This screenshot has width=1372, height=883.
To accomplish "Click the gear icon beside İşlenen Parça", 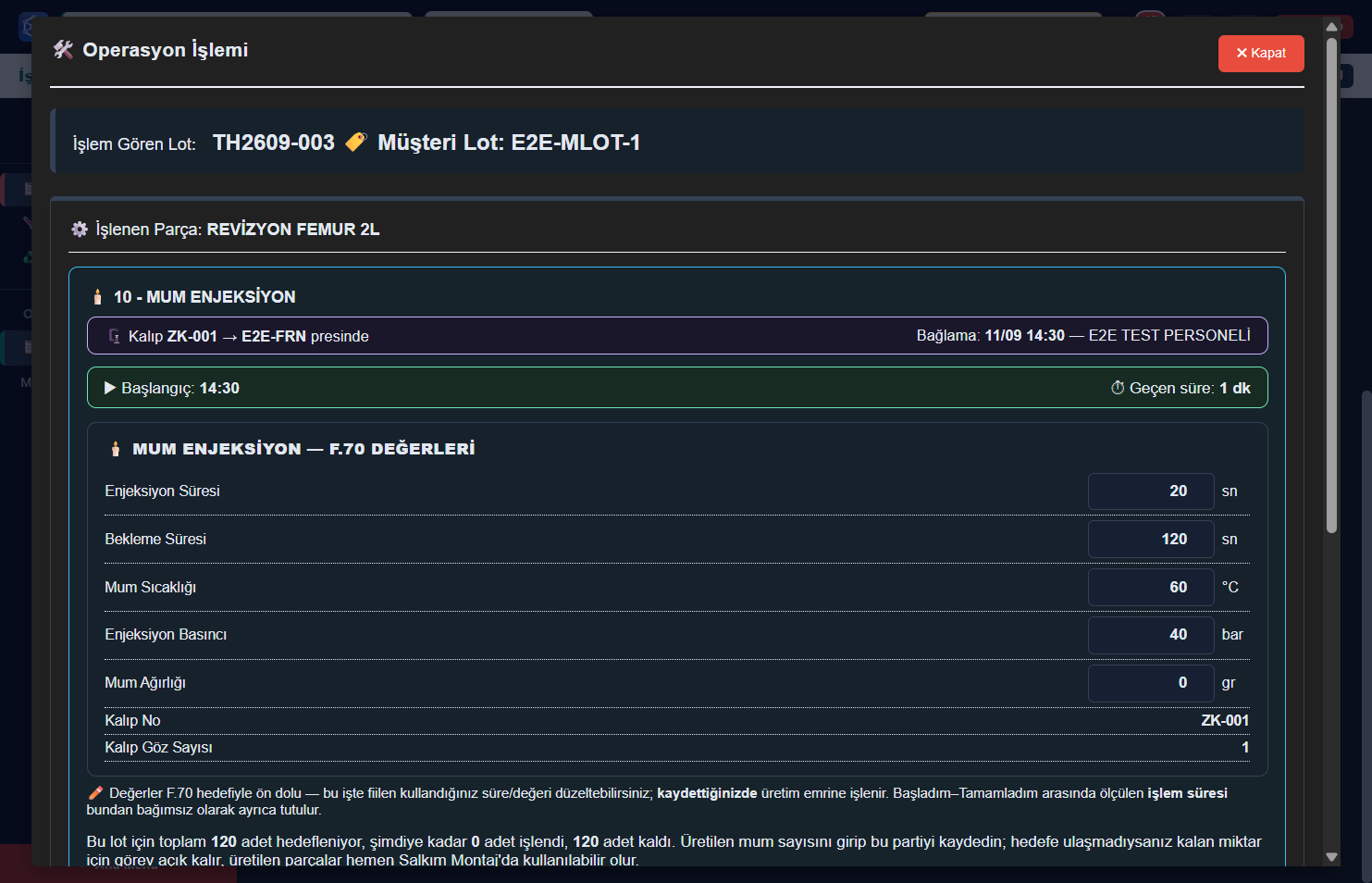I will [x=80, y=229].
